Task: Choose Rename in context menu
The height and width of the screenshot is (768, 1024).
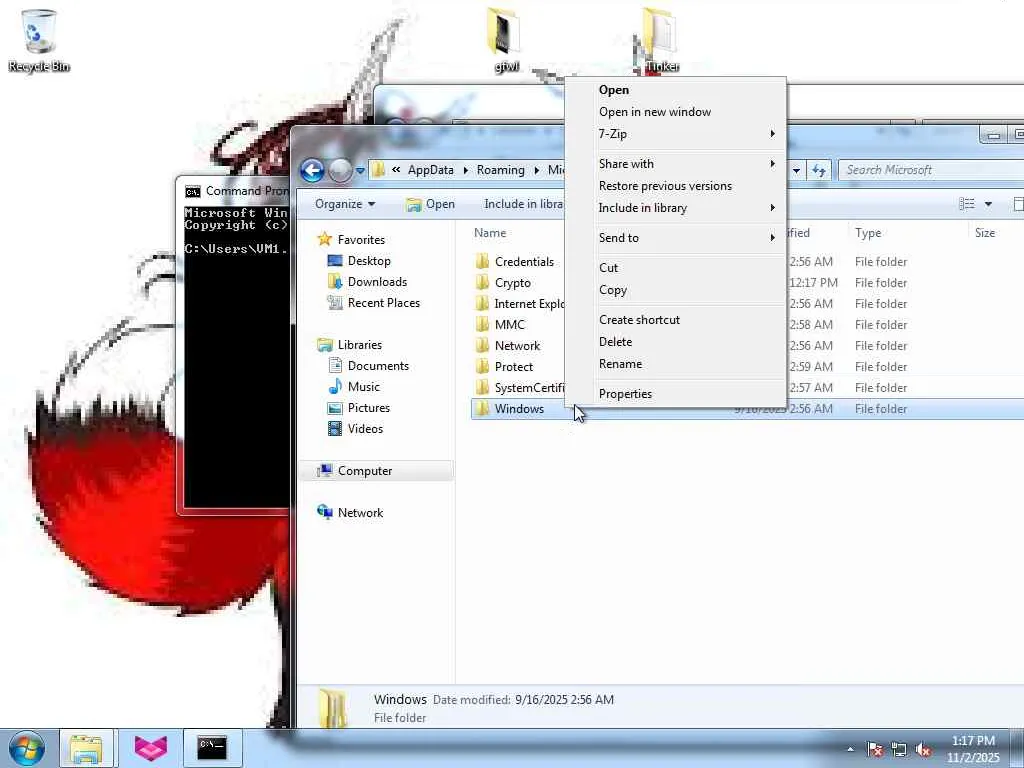Action: coord(676,364)
